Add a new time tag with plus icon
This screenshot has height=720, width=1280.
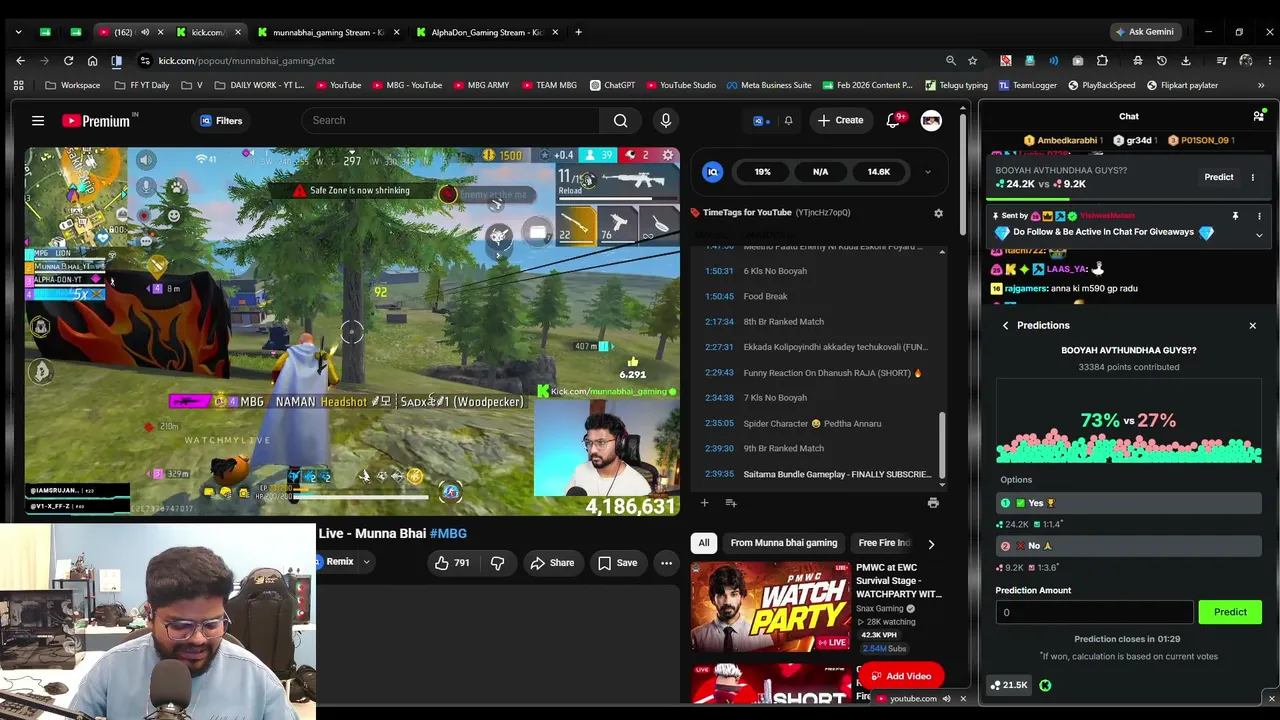704,503
